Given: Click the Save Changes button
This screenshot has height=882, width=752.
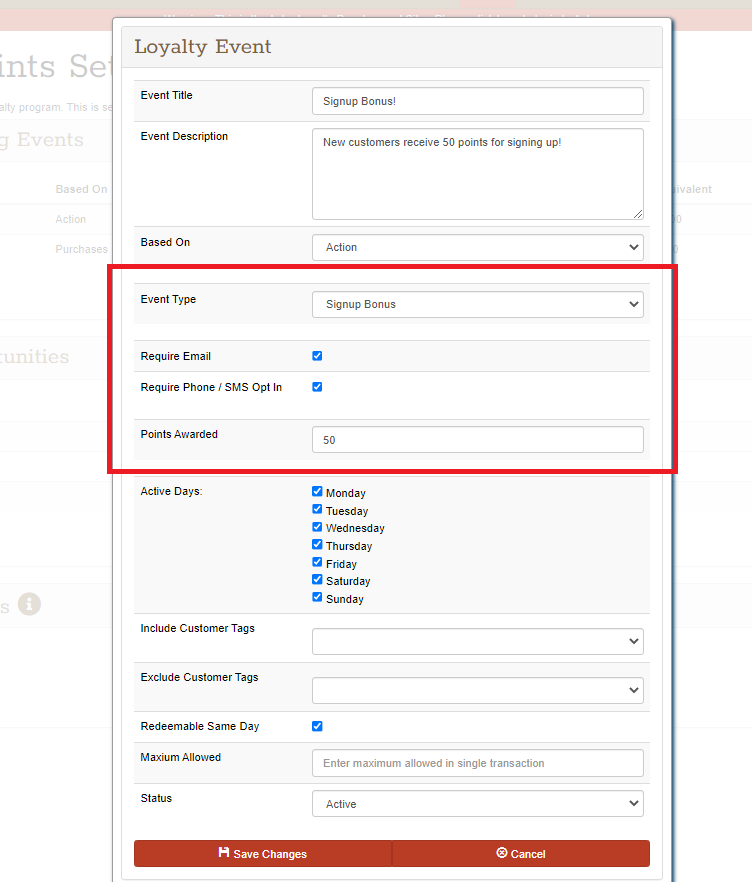Looking at the screenshot, I should click(262, 853).
